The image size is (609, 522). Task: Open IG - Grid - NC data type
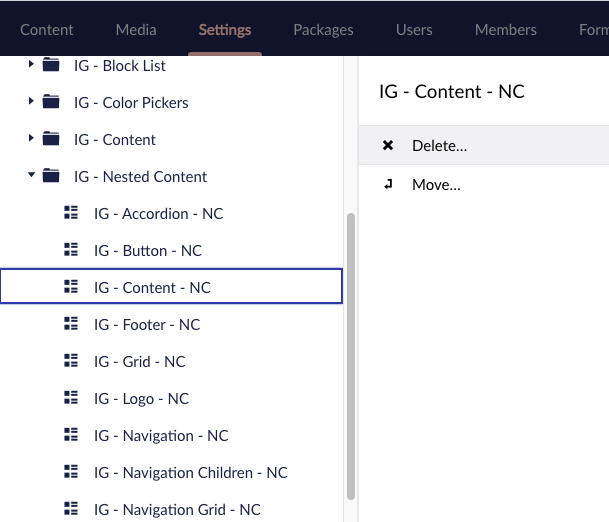coord(139,362)
